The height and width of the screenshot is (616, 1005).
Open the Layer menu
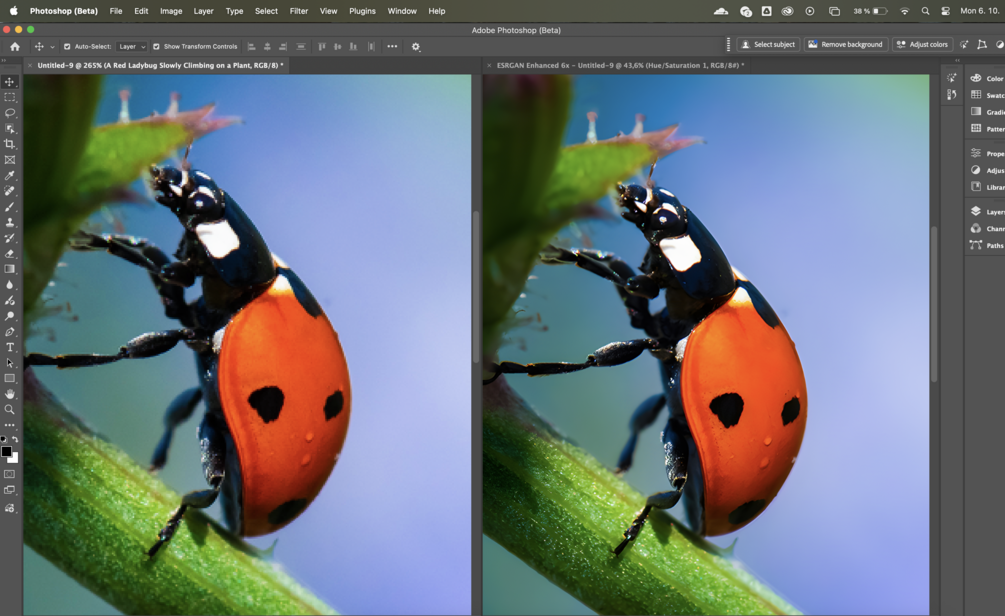click(x=204, y=11)
